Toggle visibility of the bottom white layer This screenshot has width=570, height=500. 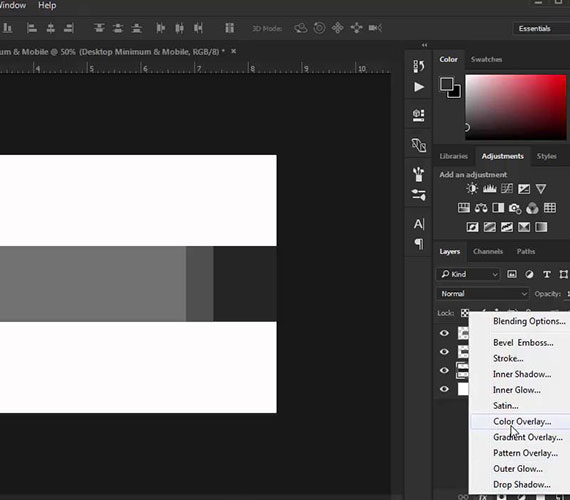444,389
